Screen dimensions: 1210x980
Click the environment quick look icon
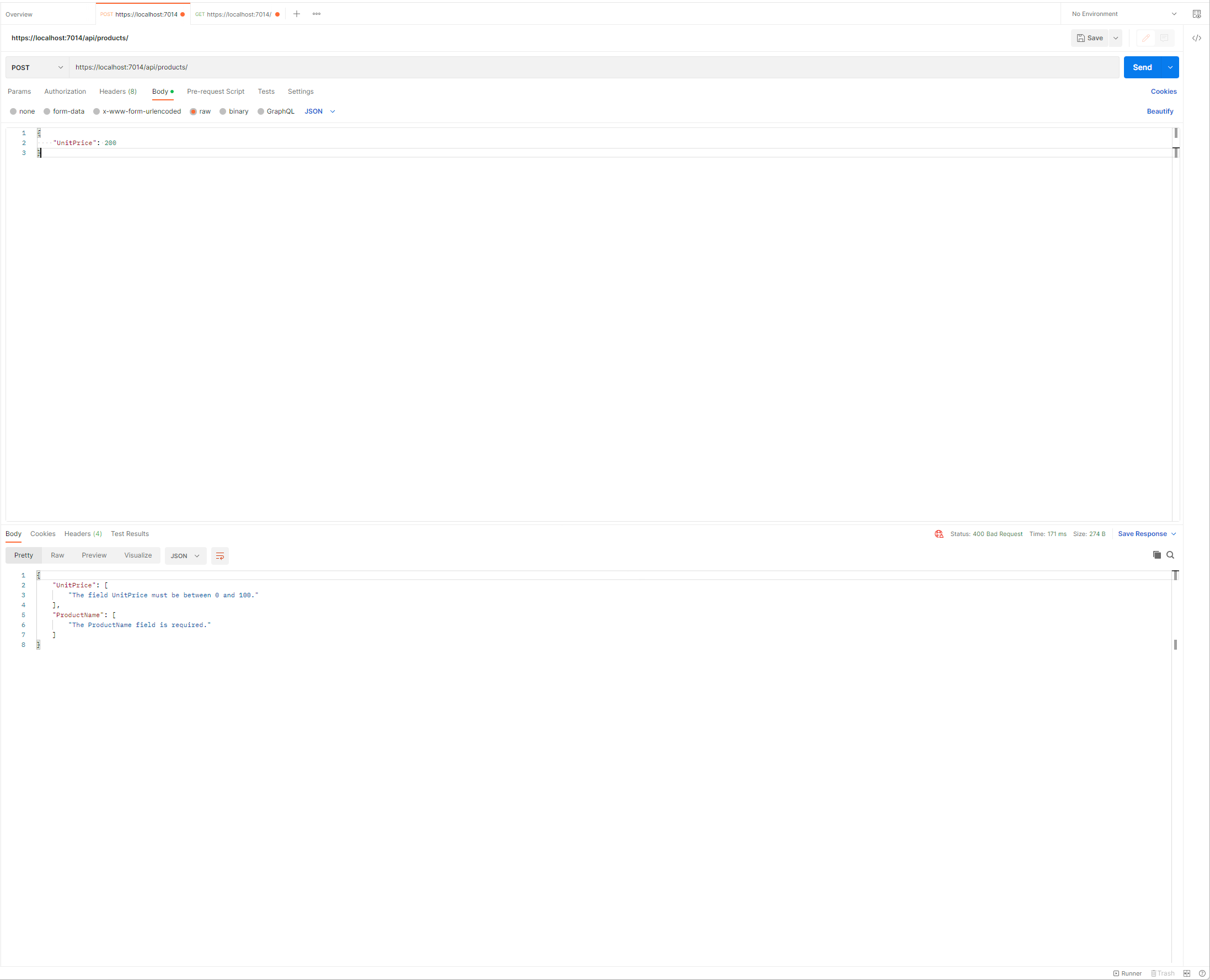(1196, 14)
